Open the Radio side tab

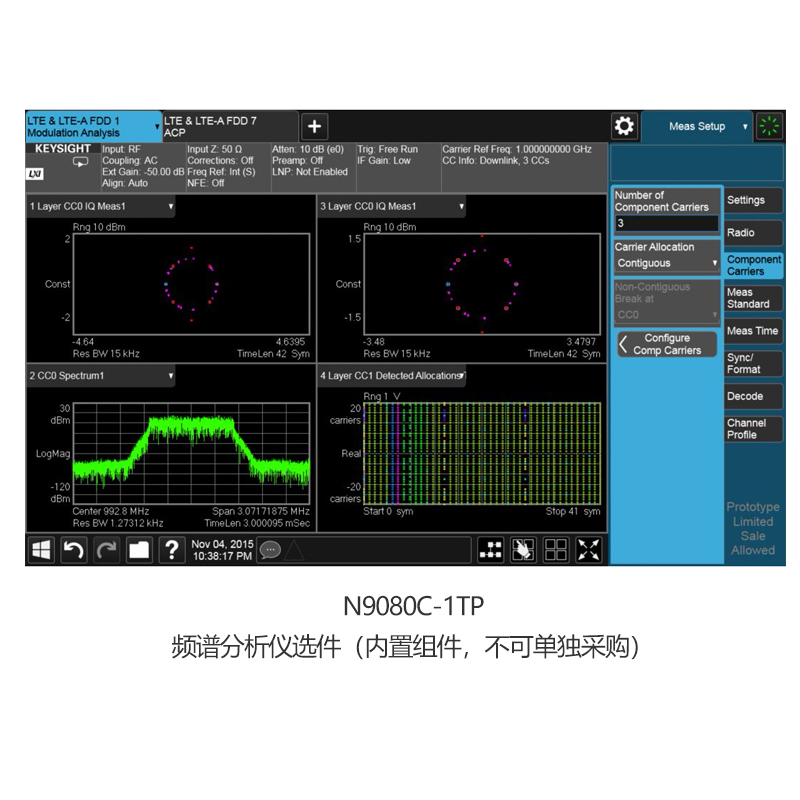click(x=753, y=233)
